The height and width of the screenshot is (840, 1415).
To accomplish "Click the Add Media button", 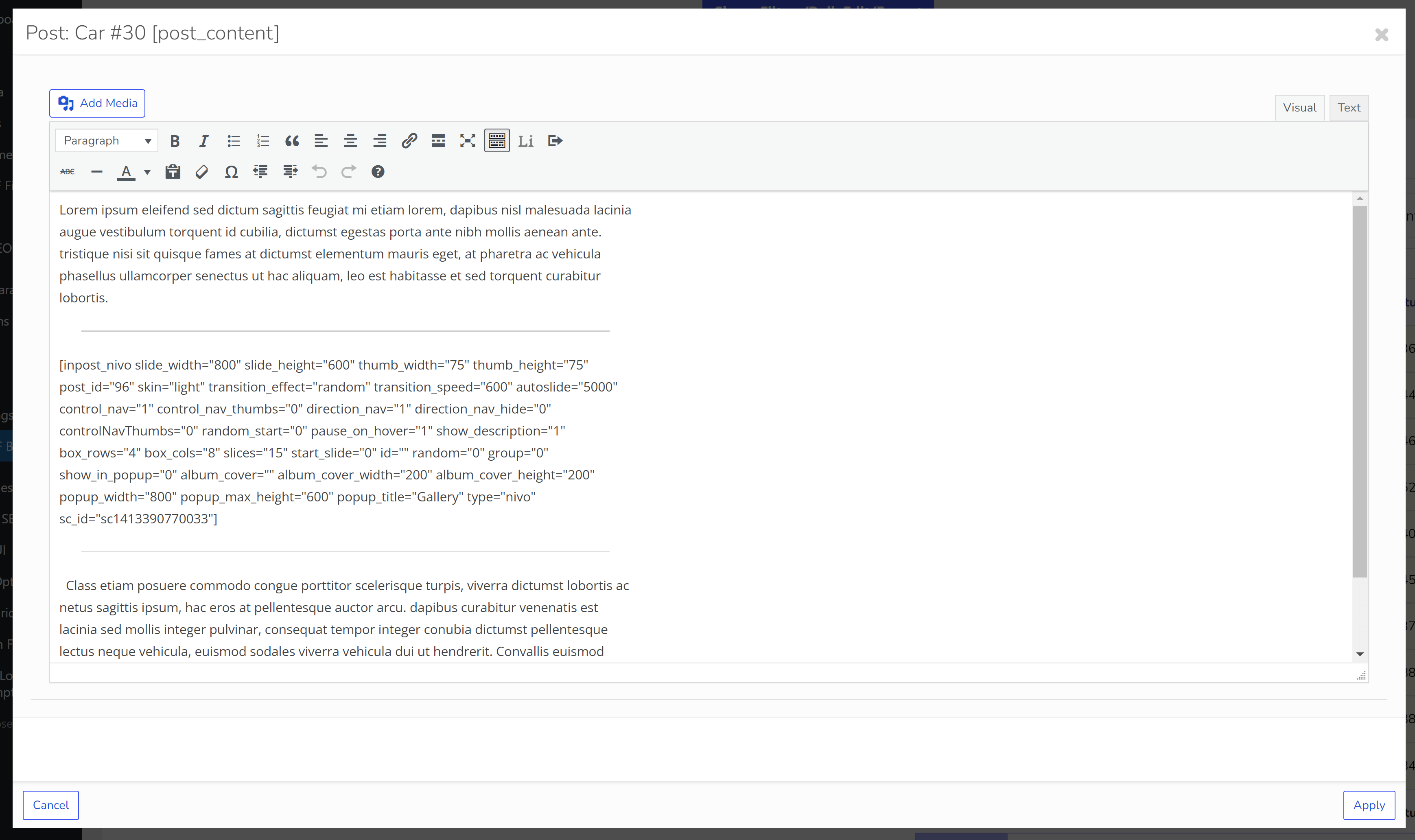I will pos(97,103).
